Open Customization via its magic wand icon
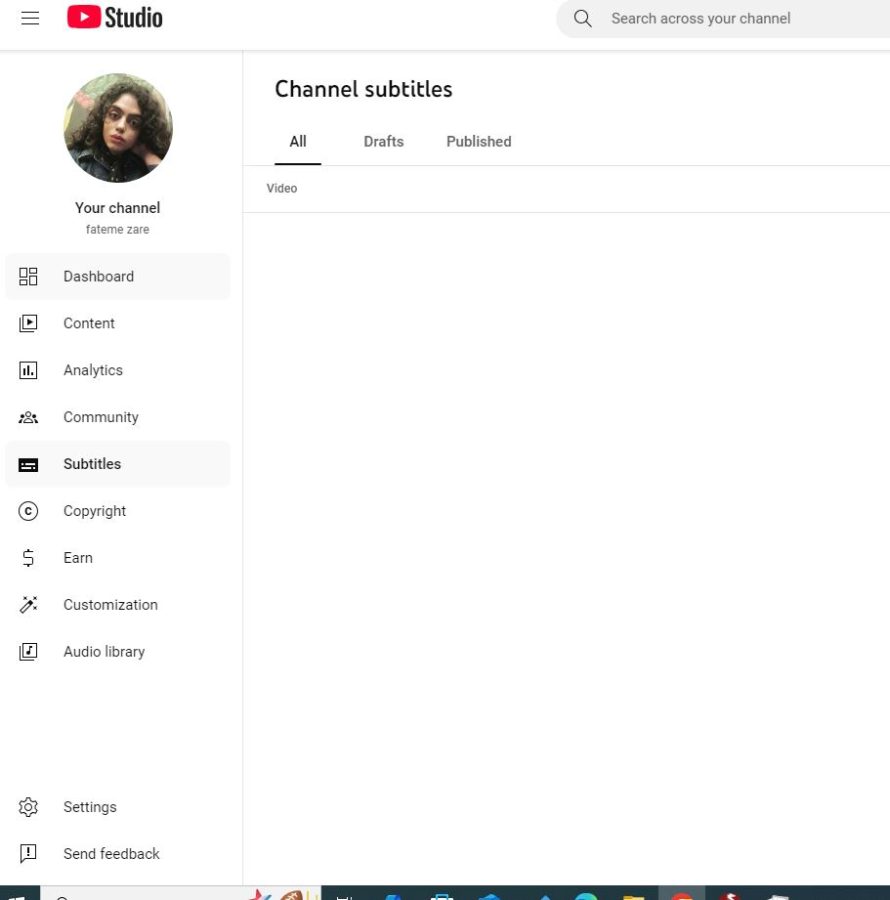890x900 pixels. pyautogui.click(x=28, y=605)
